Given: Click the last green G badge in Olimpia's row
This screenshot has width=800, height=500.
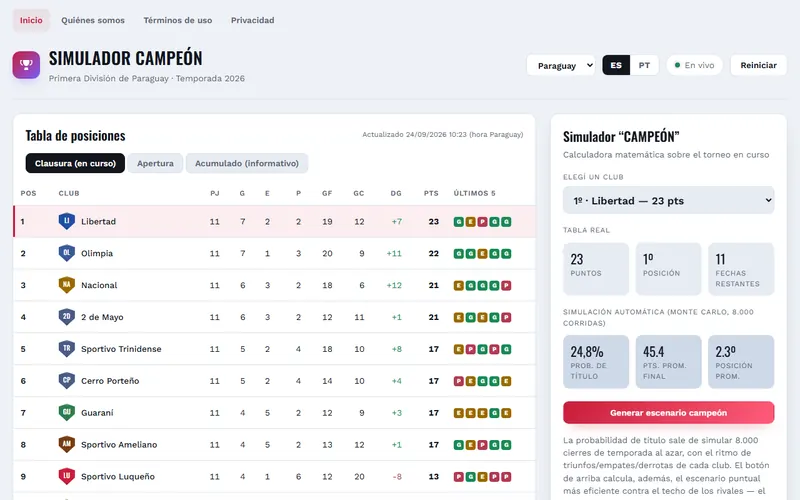Looking at the screenshot, I should 506,254.
